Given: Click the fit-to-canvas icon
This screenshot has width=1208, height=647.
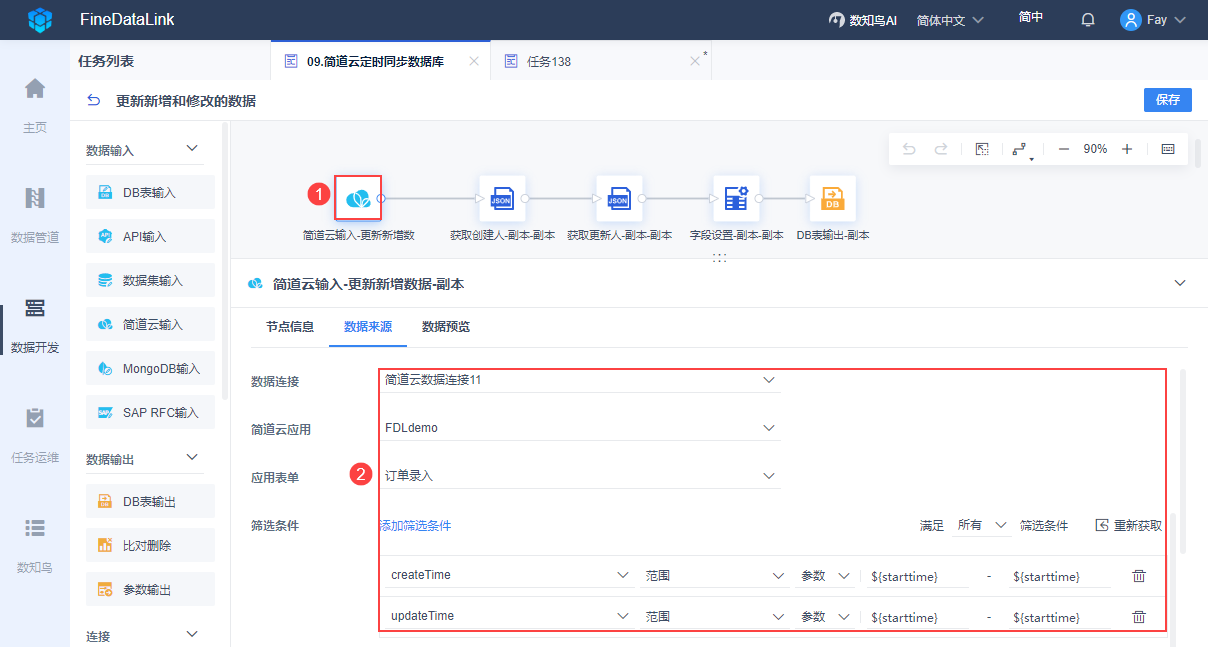Looking at the screenshot, I should [x=982, y=149].
